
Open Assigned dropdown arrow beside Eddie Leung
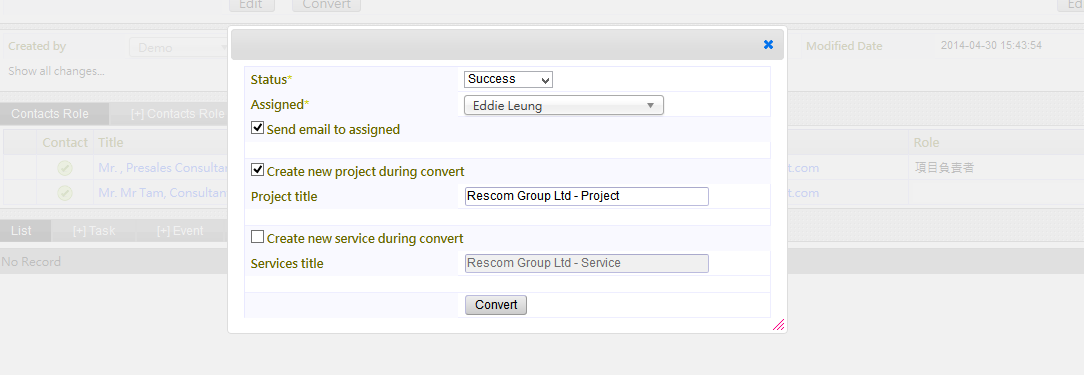pyautogui.click(x=650, y=106)
